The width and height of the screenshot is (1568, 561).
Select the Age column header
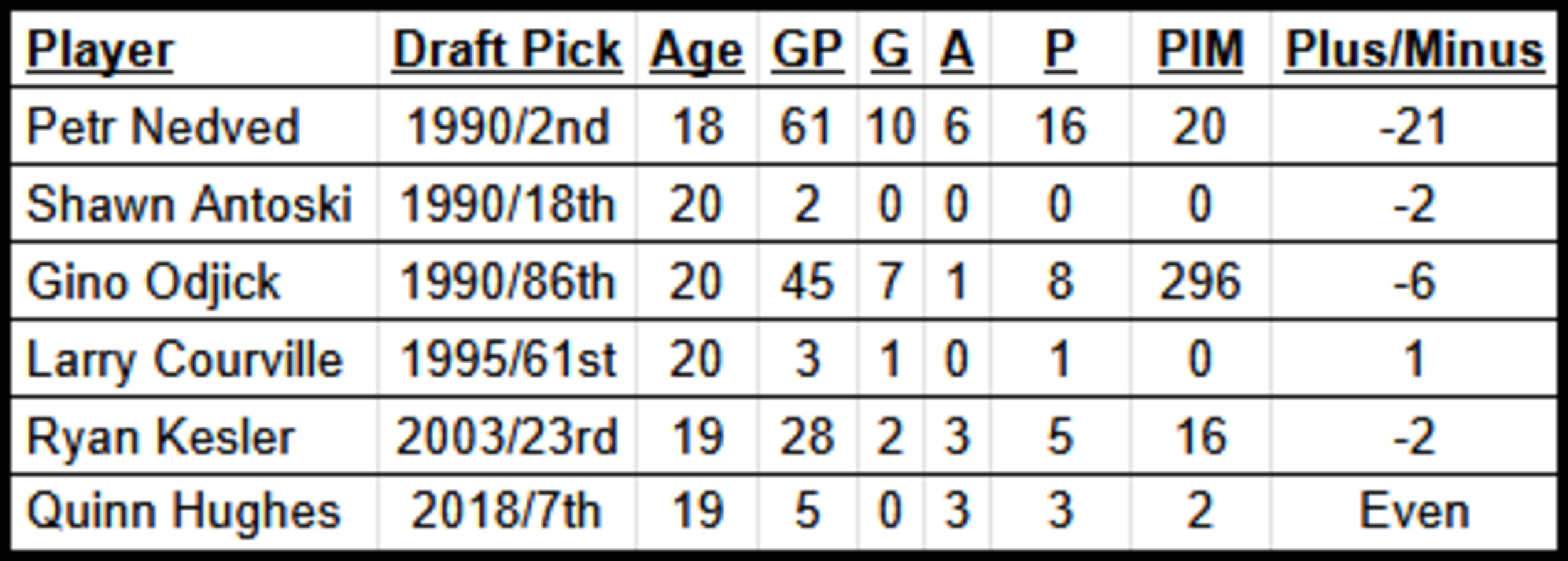click(x=697, y=50)
